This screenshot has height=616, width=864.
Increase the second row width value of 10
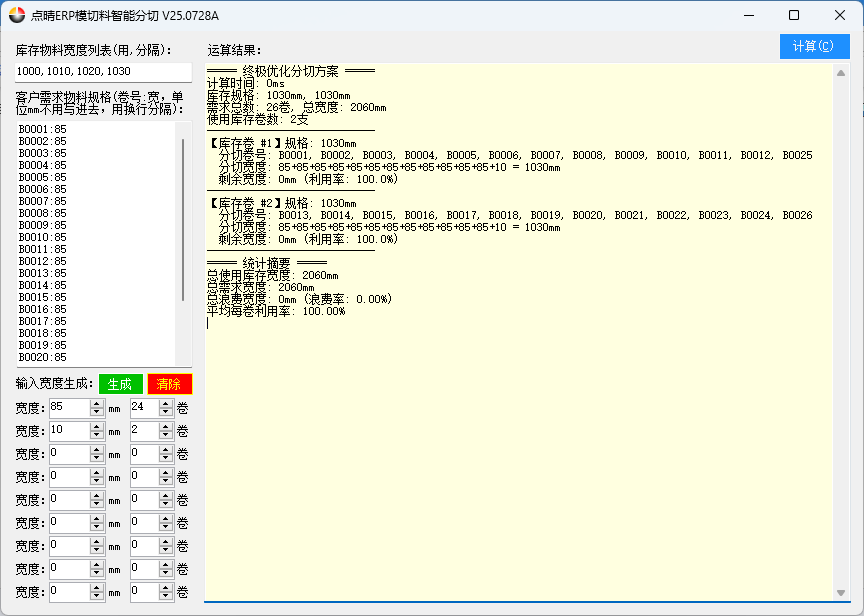tap(97, 426)
